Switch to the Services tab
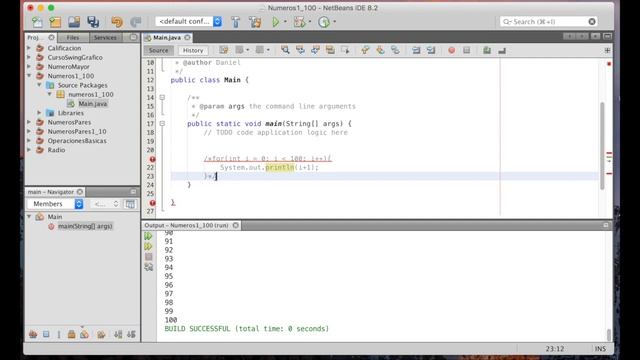640x360 pixels. point(105,38)
